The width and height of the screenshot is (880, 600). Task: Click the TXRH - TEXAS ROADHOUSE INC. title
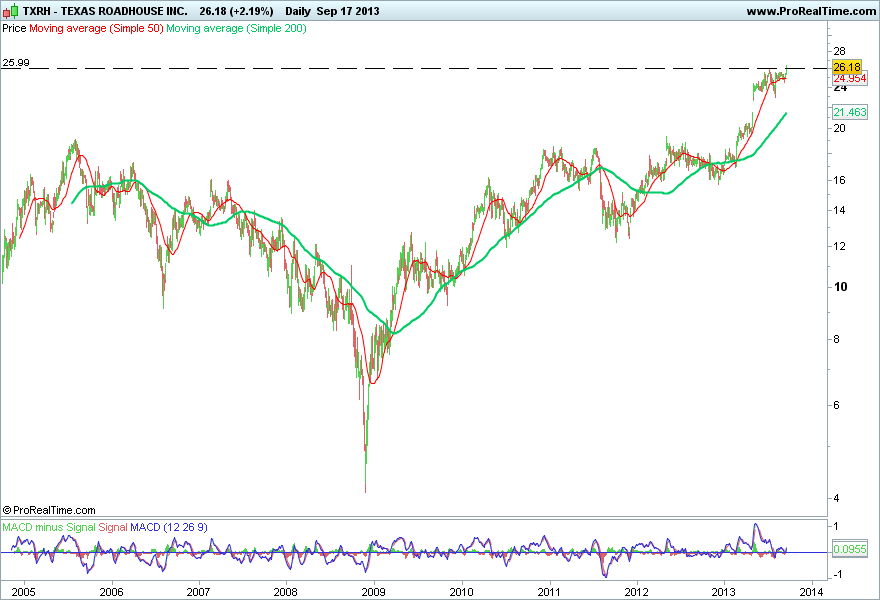coord(105,11)
